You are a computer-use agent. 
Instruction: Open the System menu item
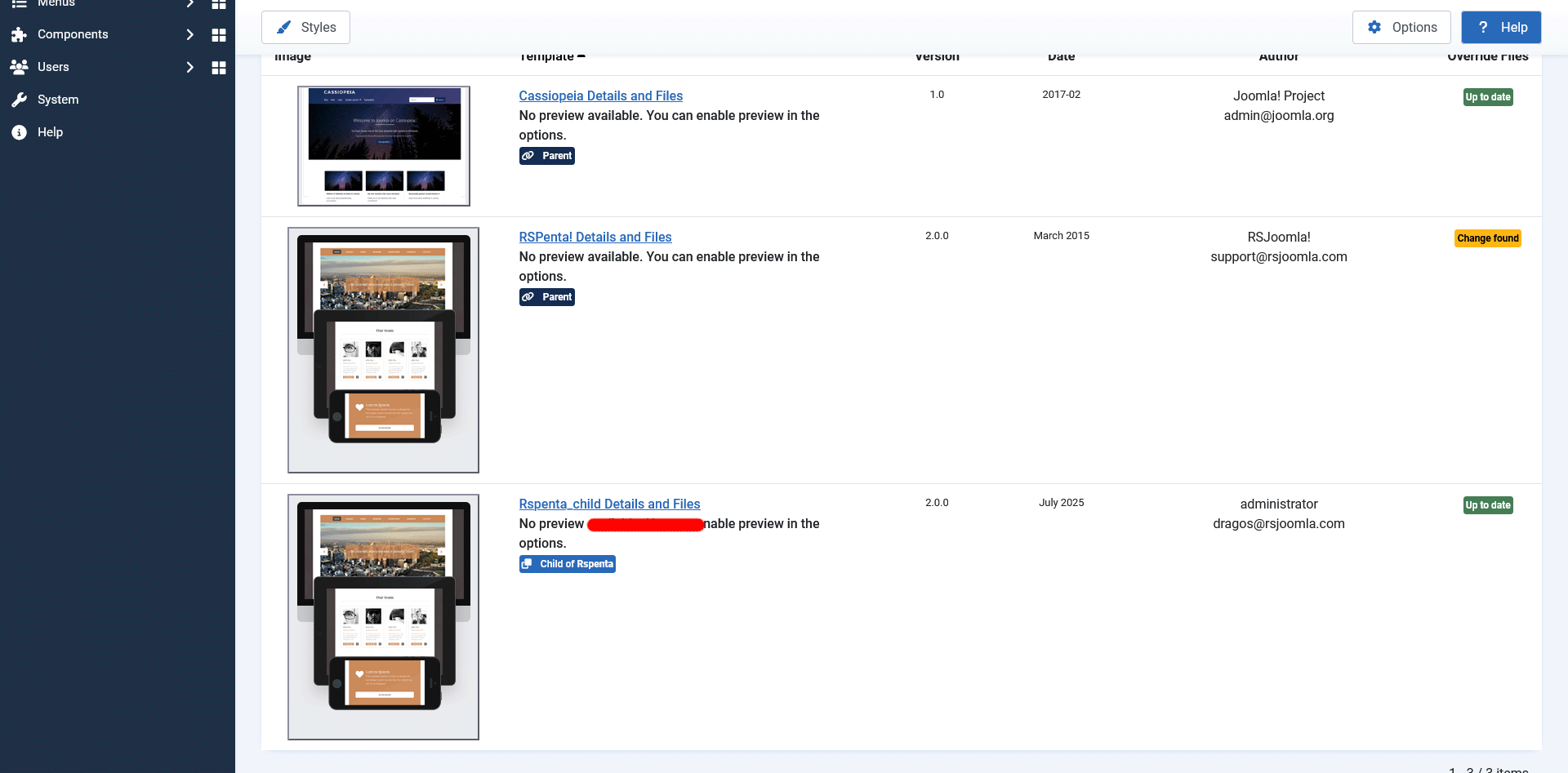tap(58, 100)
